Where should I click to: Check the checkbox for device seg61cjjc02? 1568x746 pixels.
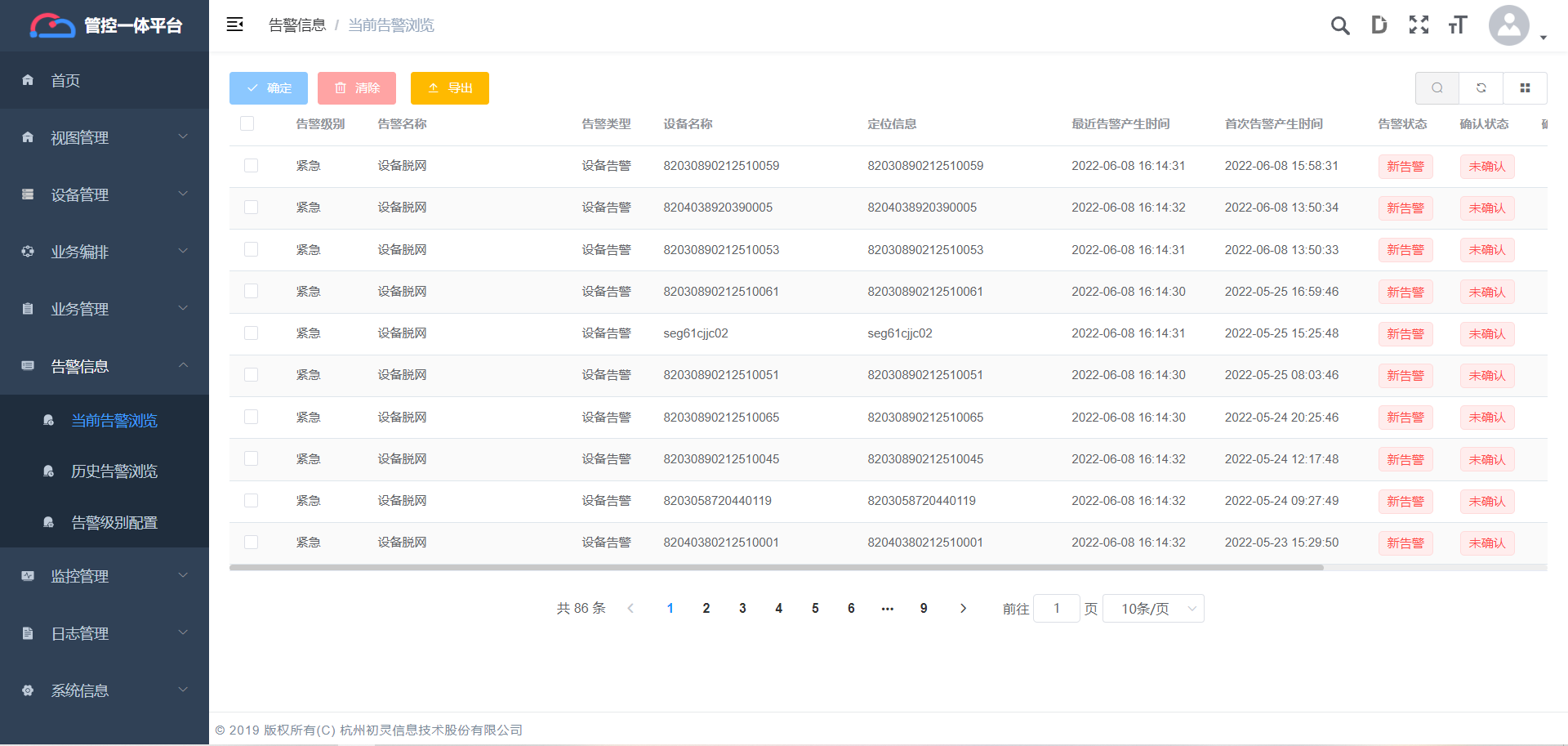[251, 333]
